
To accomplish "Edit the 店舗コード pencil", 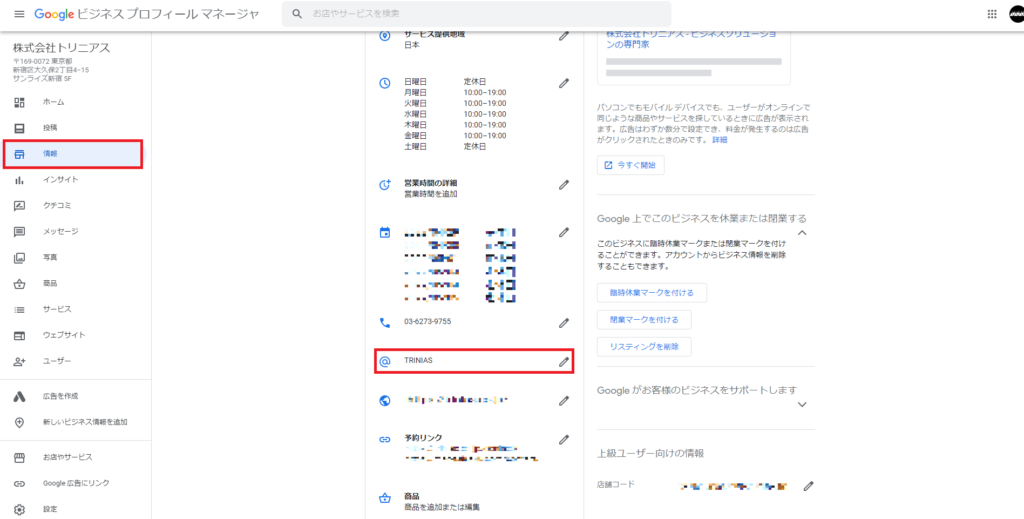I will (808, 486).
